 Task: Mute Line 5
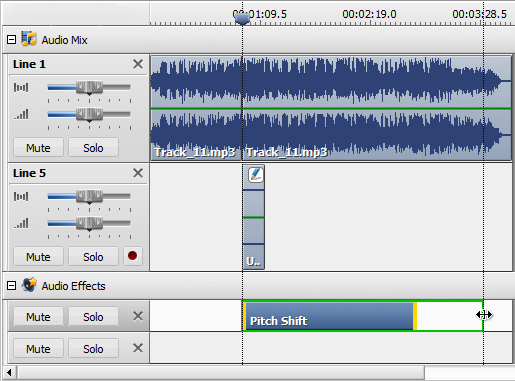pos(38,257)
